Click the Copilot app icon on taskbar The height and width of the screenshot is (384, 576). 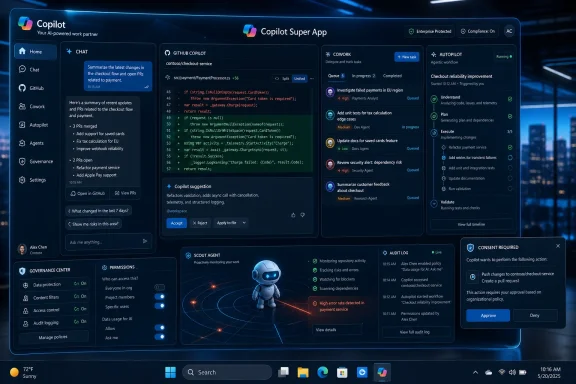382,372
